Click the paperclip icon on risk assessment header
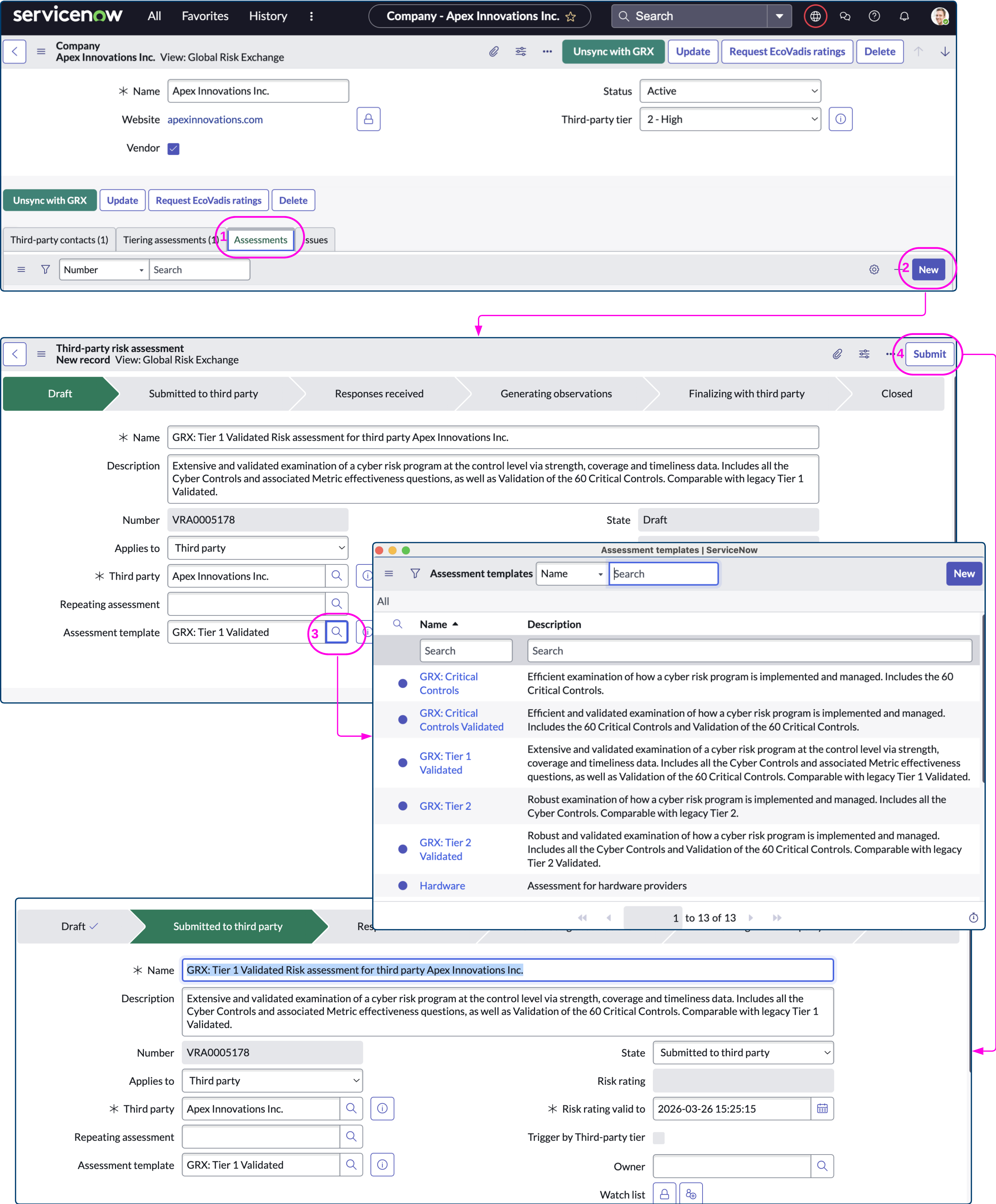The image size is (996, 1204). pos(837,354)
